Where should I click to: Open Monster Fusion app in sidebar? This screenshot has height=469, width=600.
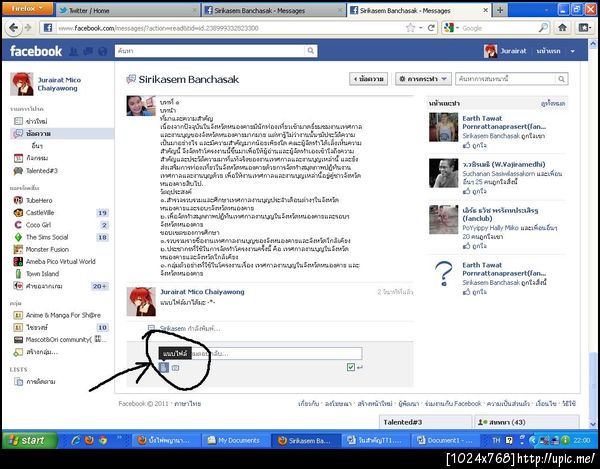coord(47,249)
